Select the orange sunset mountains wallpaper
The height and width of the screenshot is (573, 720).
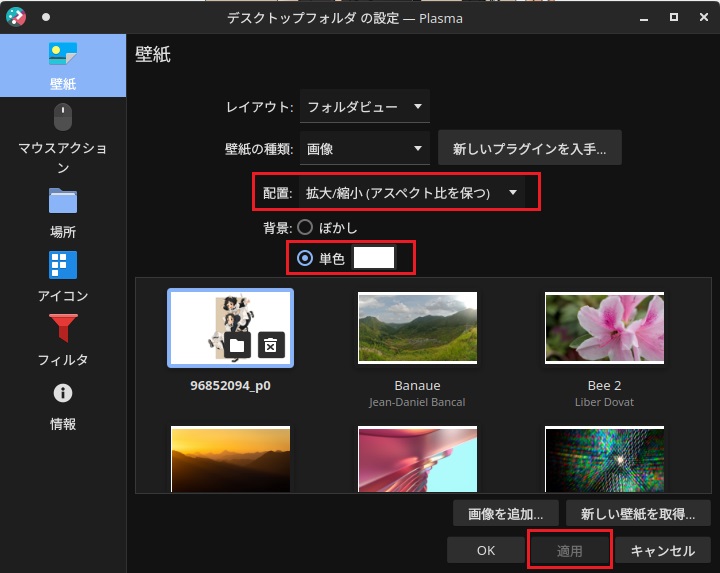click(231, 459)
